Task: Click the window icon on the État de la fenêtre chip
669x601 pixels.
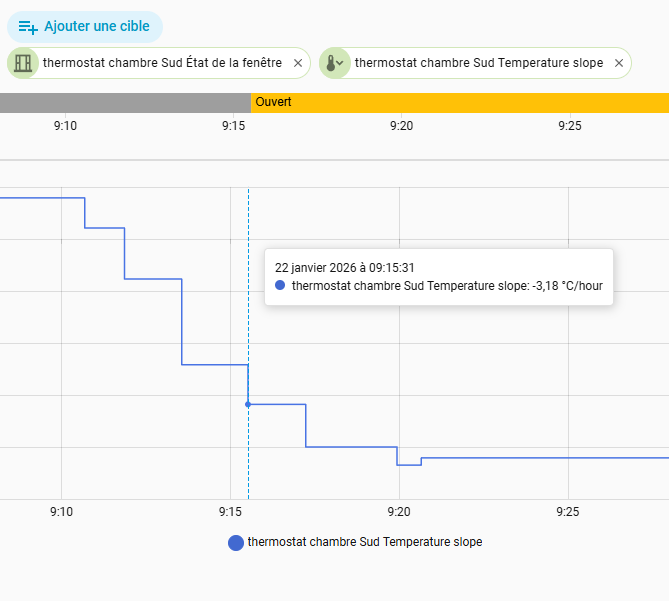Action: pos(24,63)
